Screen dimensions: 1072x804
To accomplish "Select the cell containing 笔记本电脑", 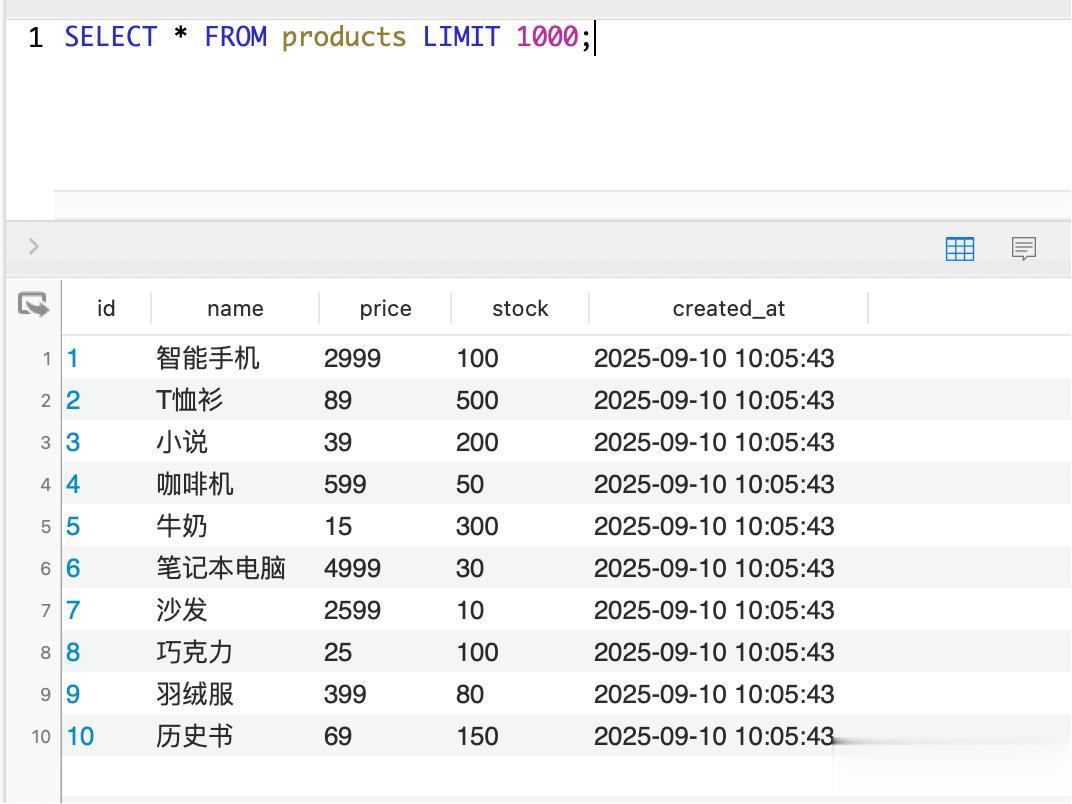I will (x=221, y=569).
